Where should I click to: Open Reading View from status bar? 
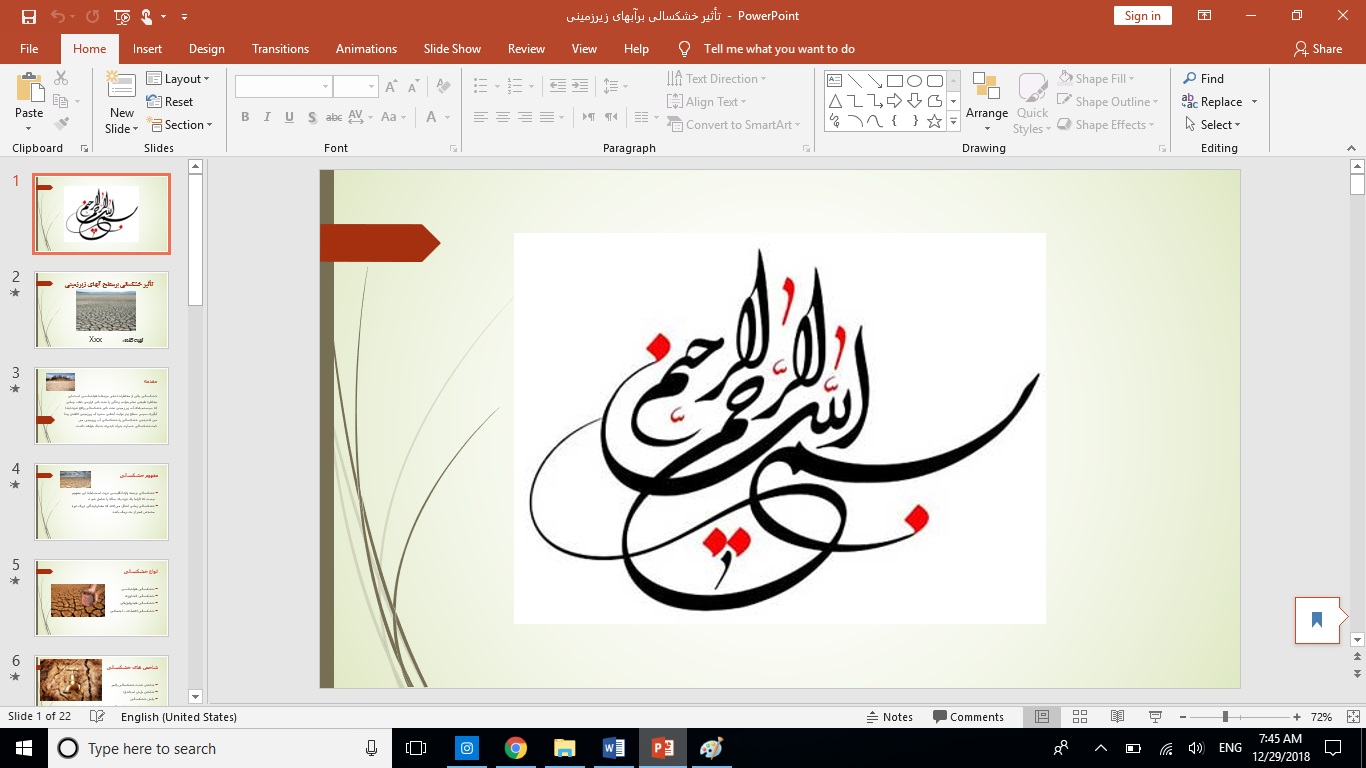coord(1117,717)
